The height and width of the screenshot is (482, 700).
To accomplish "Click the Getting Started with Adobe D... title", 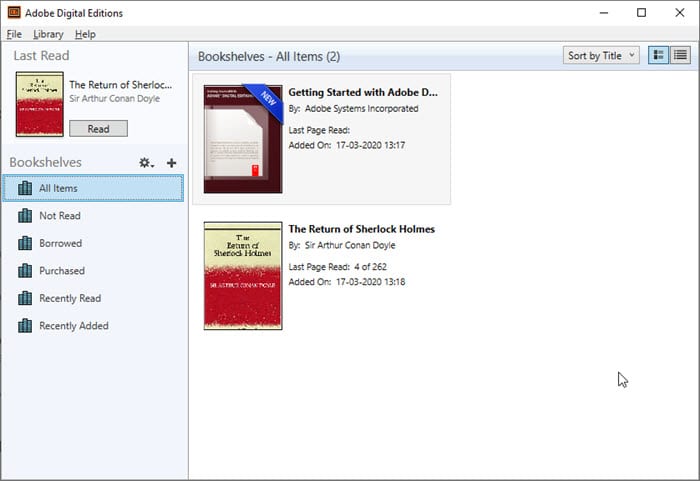I will tap(363, 92).
